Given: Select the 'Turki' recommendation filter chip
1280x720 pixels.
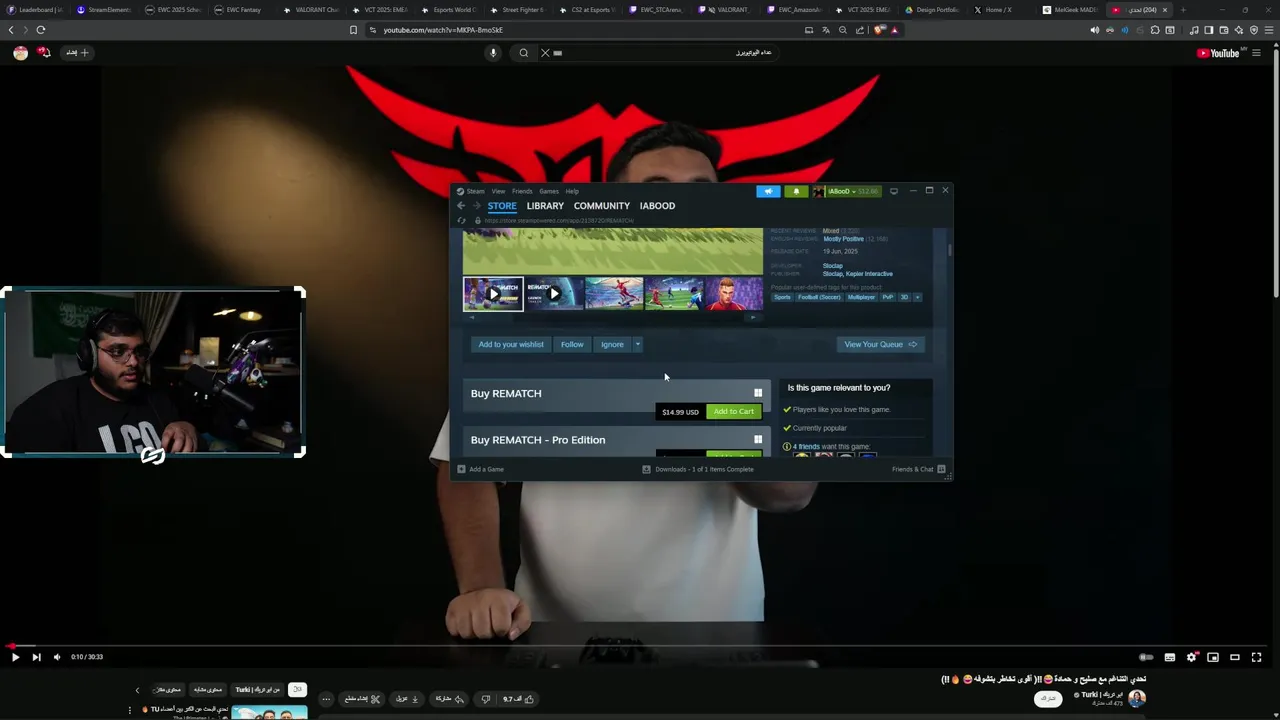Looking at the screenshot, I should (x=258, y=689).
